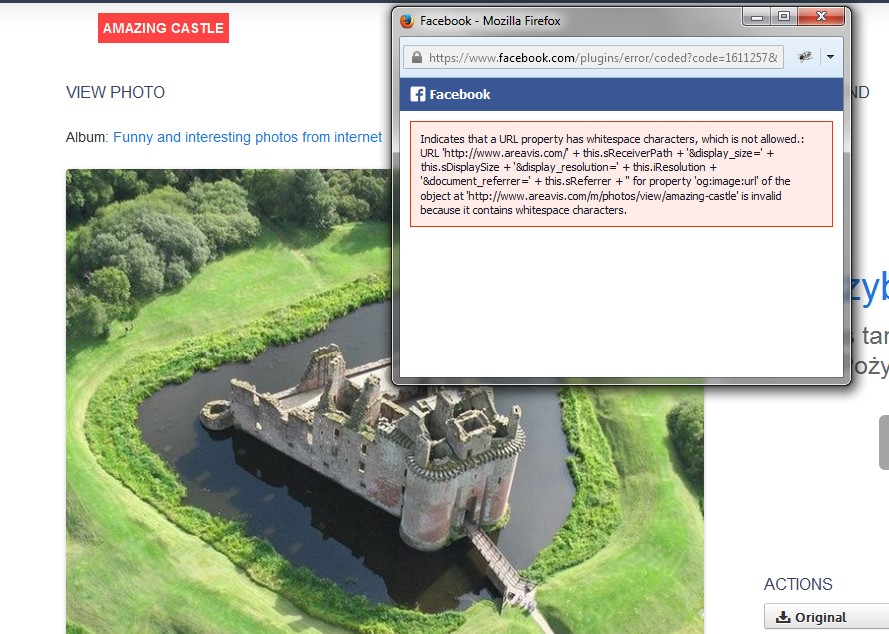Click the bug extension icon beside the URL
Image resolution: width=889 pixels, height=634 pixels.
[x=804, y=58]
